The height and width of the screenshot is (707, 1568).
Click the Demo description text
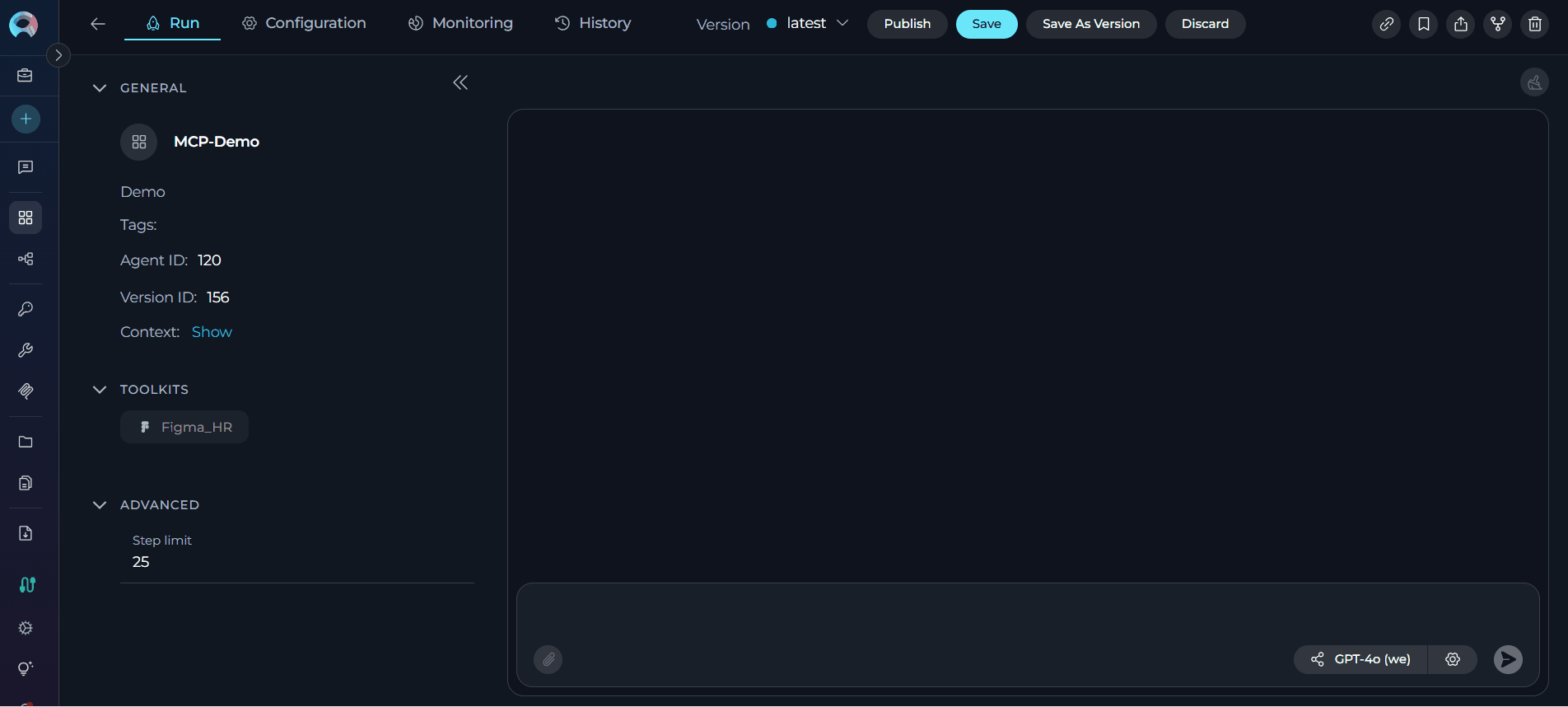pos(142,192)
